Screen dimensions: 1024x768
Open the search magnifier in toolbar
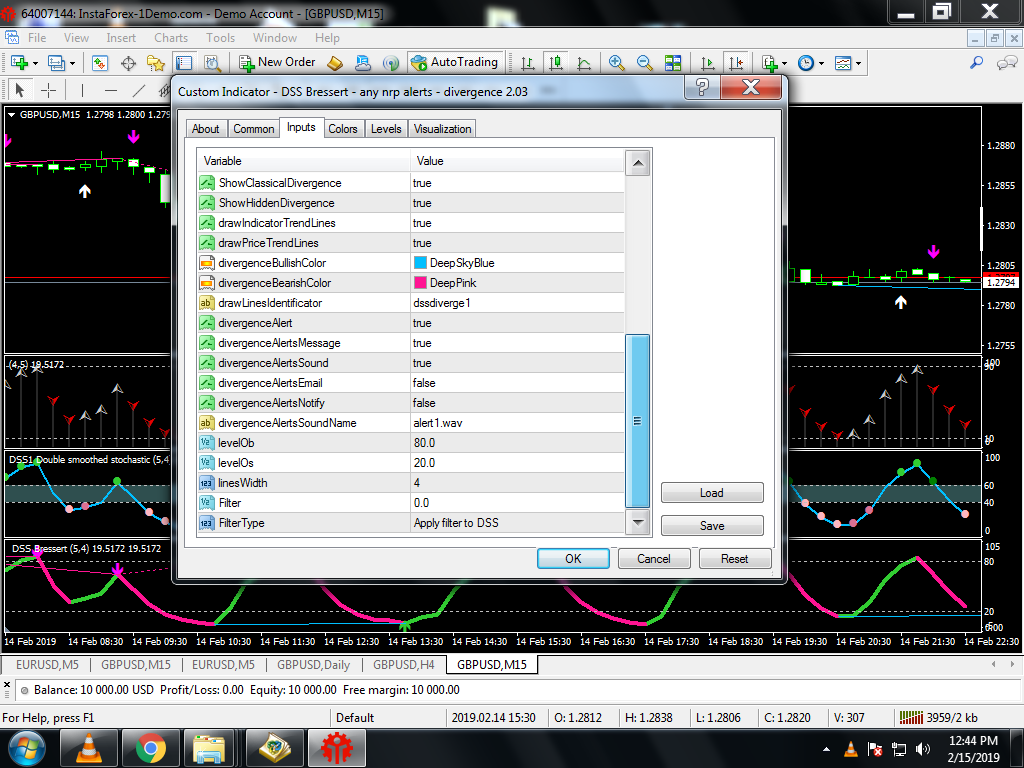pos(977,62)
